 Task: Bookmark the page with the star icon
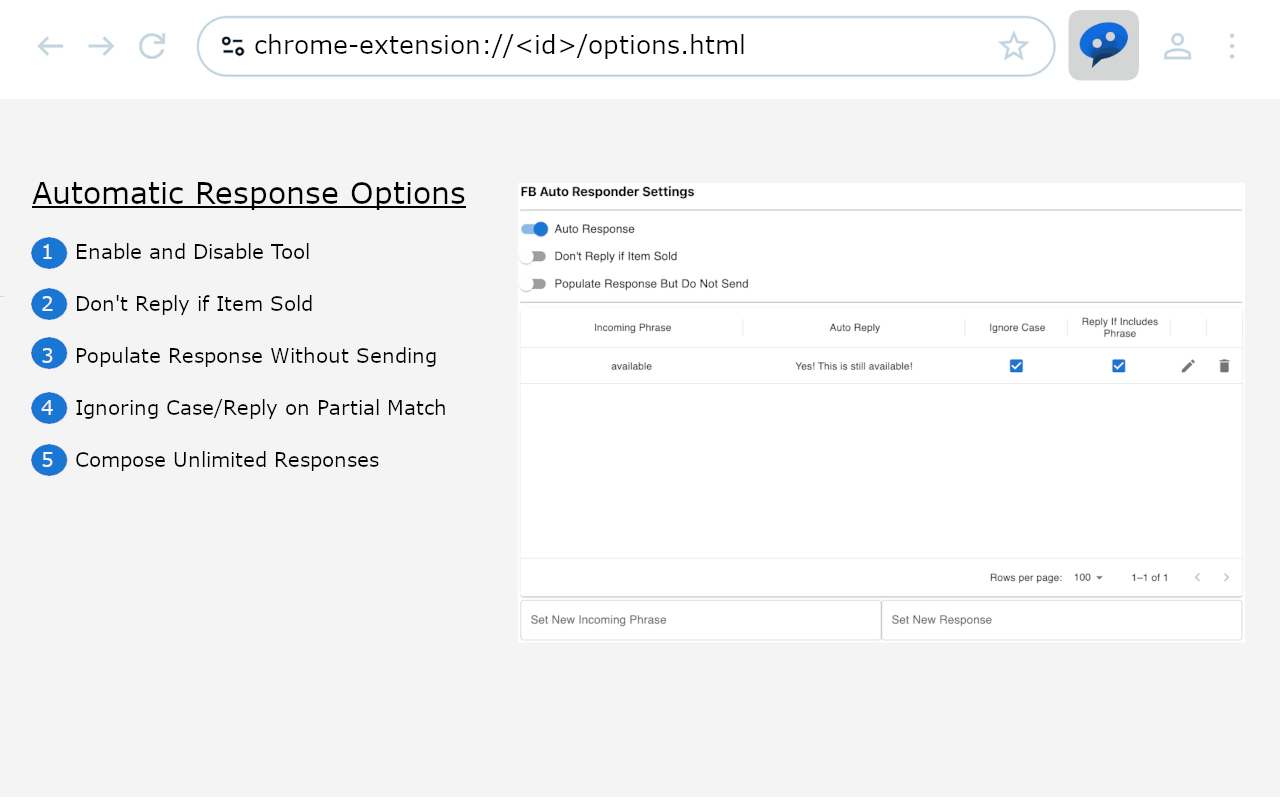[1014, 45]
